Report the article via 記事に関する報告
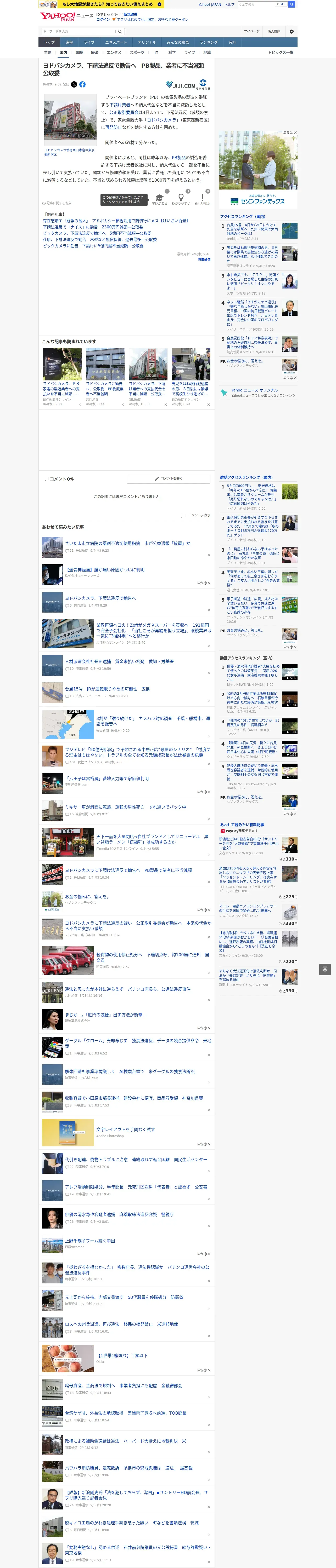 pyautogui.click(x=57, y=203)
